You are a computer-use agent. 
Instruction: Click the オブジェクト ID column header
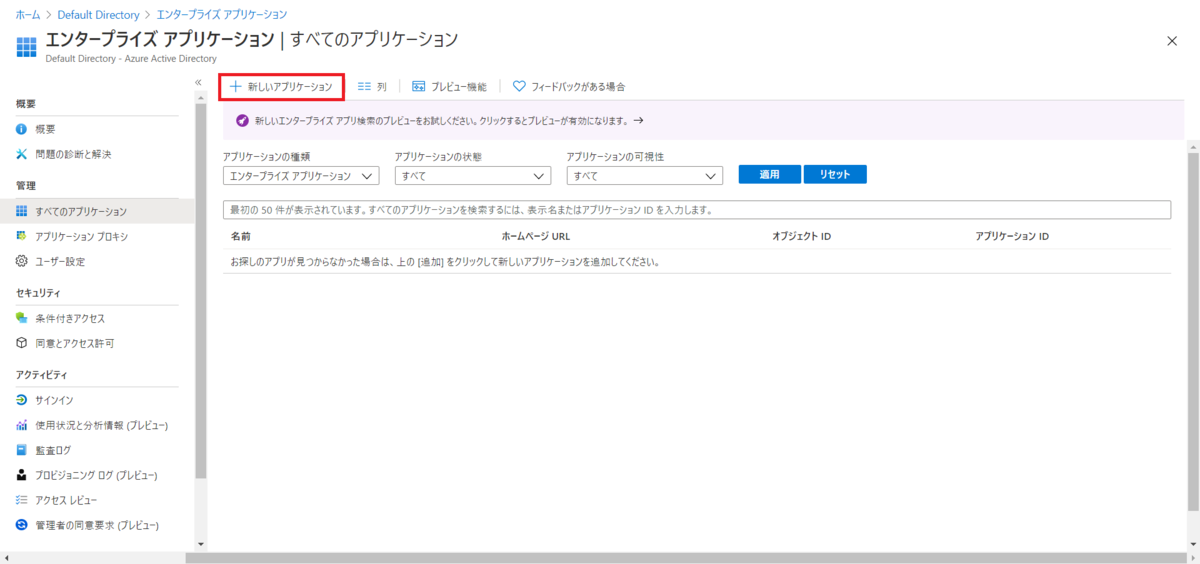(x=802, y=237)
